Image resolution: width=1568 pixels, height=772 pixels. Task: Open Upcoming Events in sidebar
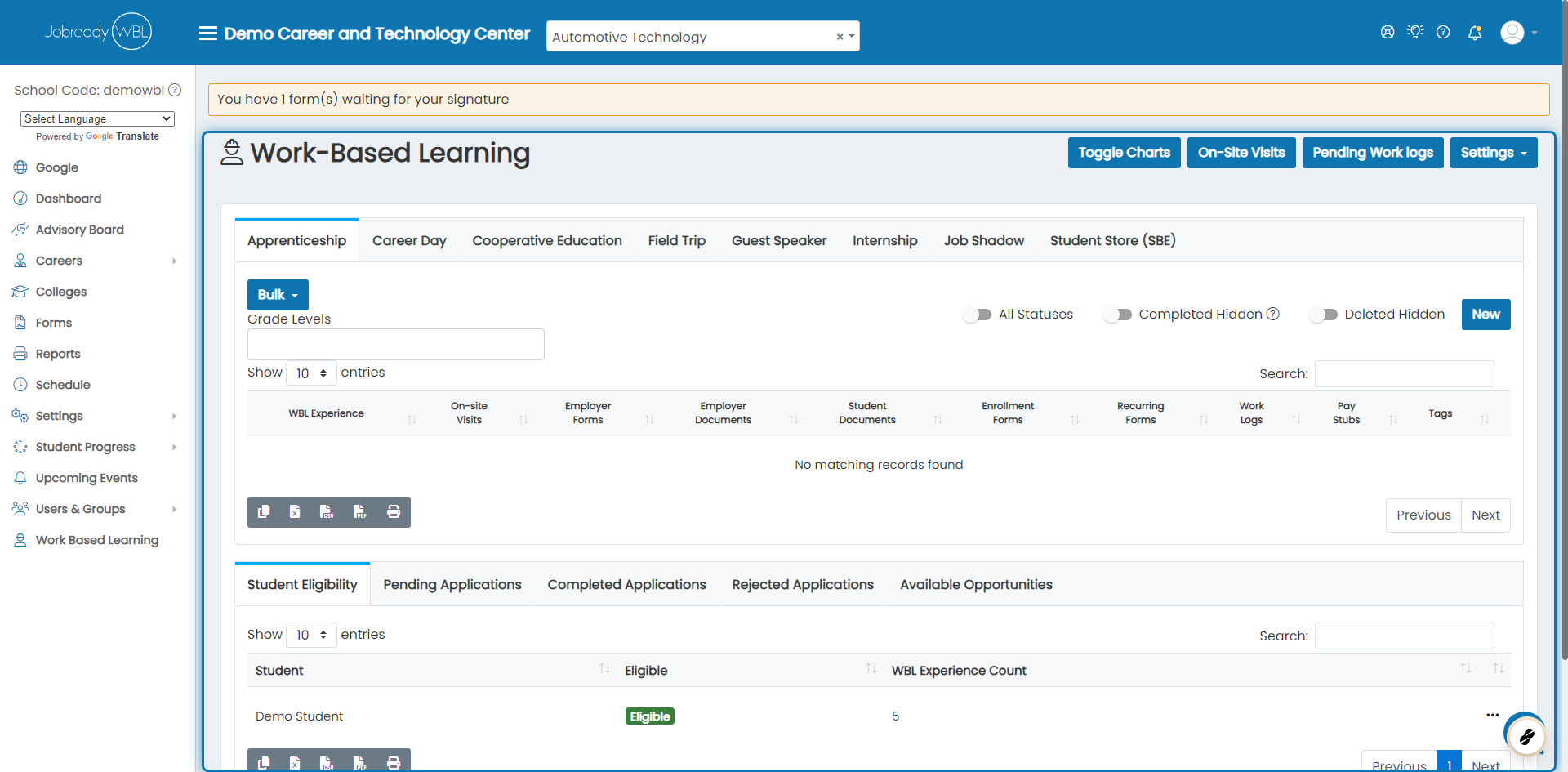[x=87, y=478]
